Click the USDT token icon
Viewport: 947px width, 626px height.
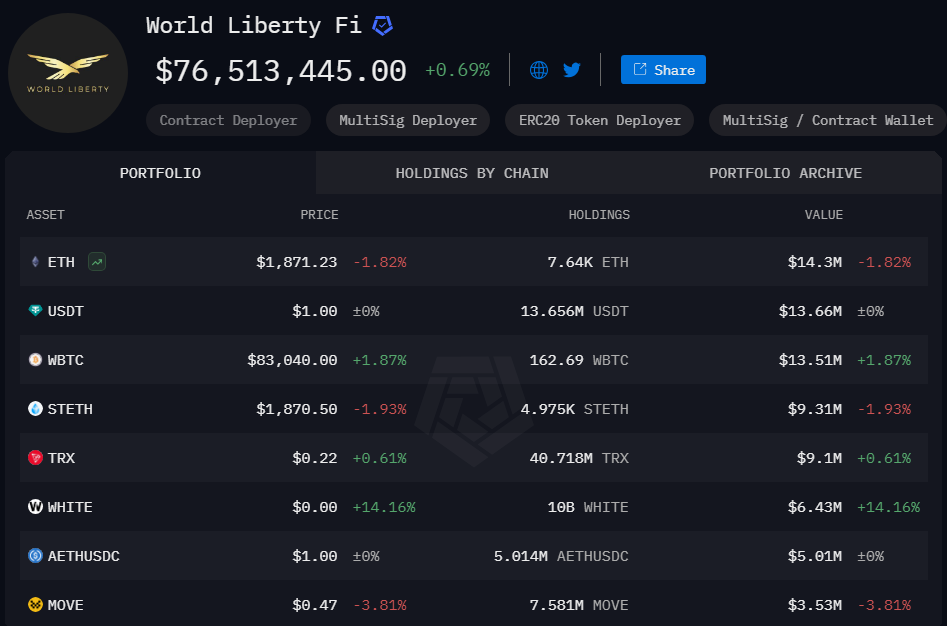point(36,311)
